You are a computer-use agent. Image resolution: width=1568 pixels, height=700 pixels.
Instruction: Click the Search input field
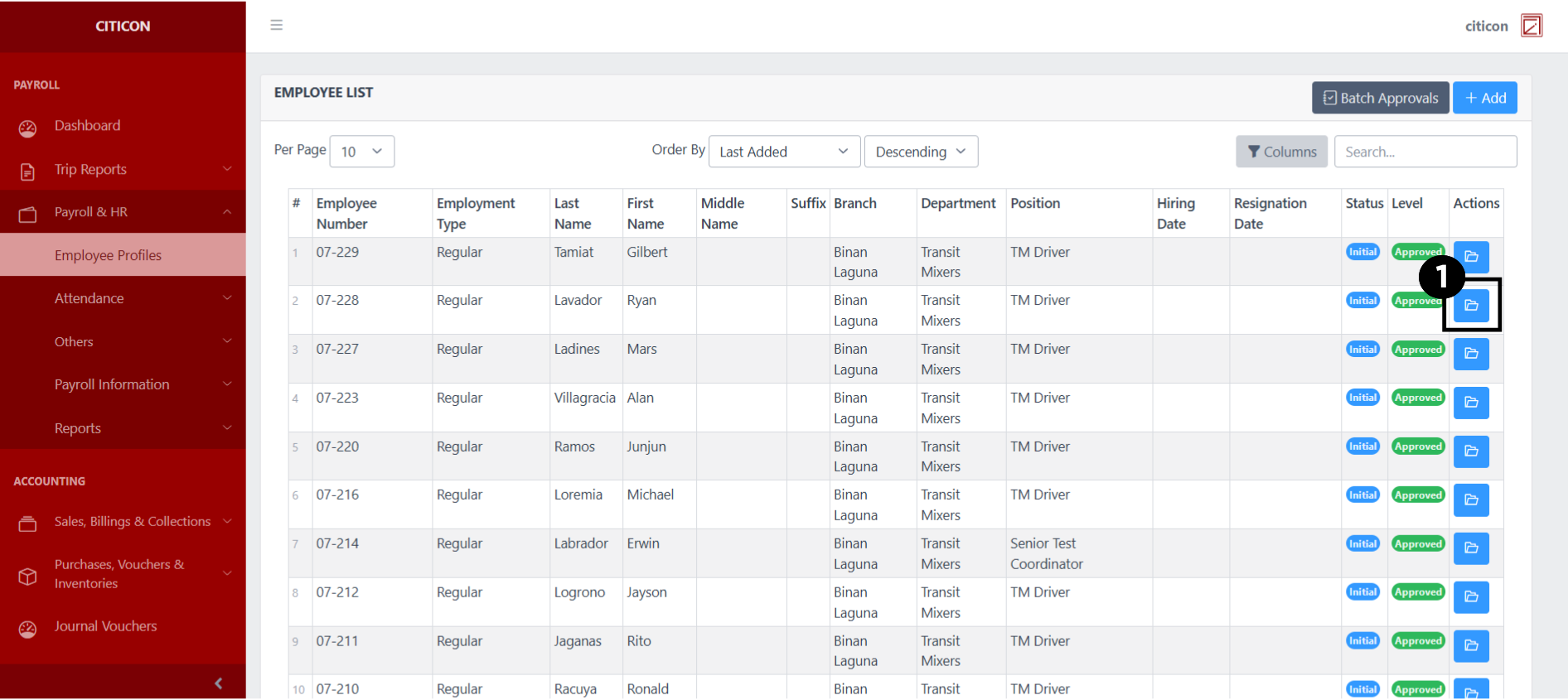tap(1425, 152)
